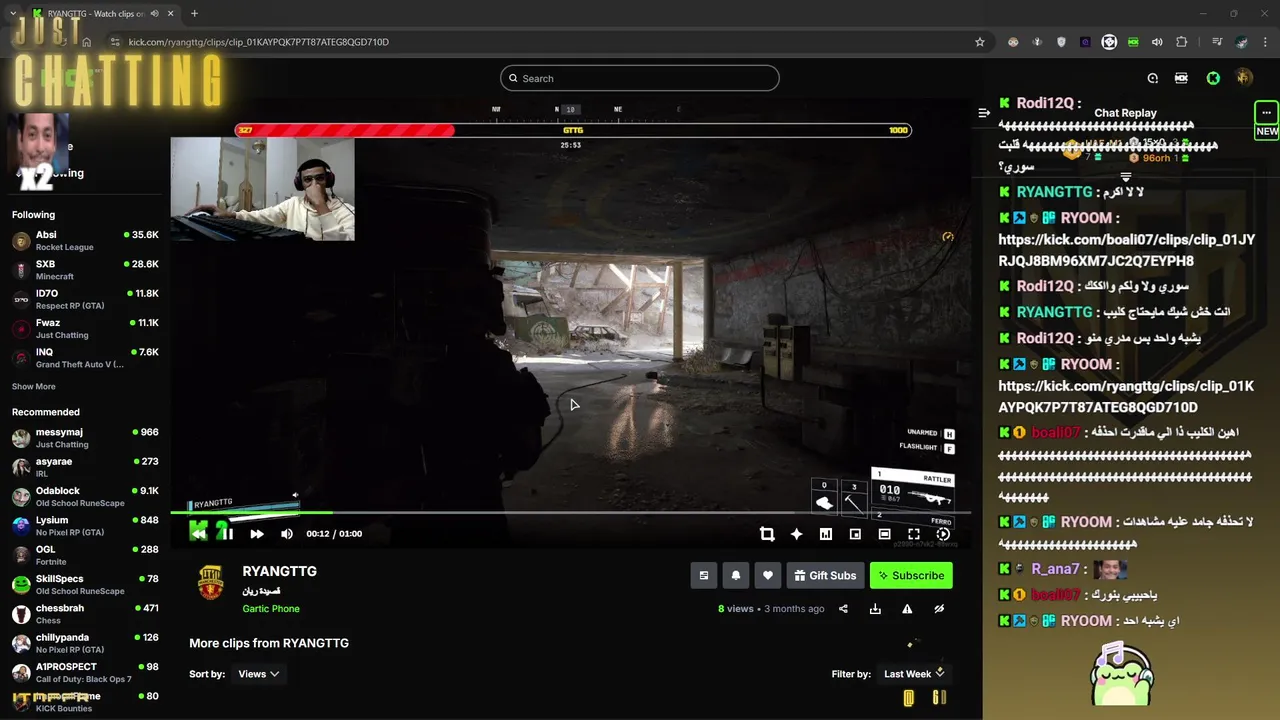Open a new browser tab
The width and height of the screenshot is (1280, 720).
pos(194,13)
